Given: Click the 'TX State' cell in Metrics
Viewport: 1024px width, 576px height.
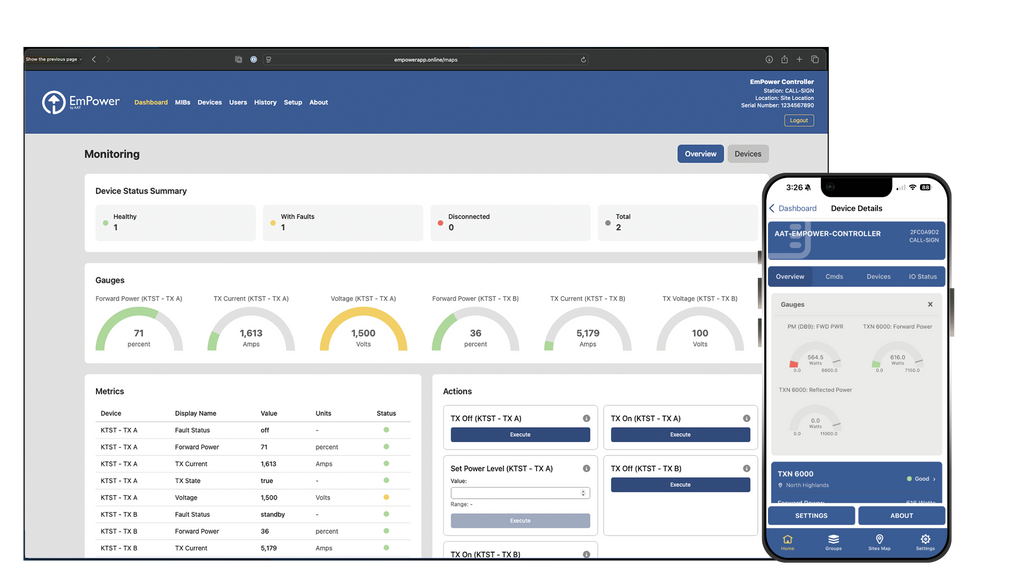Looking at the screenshot, I should tap(187, 481).
